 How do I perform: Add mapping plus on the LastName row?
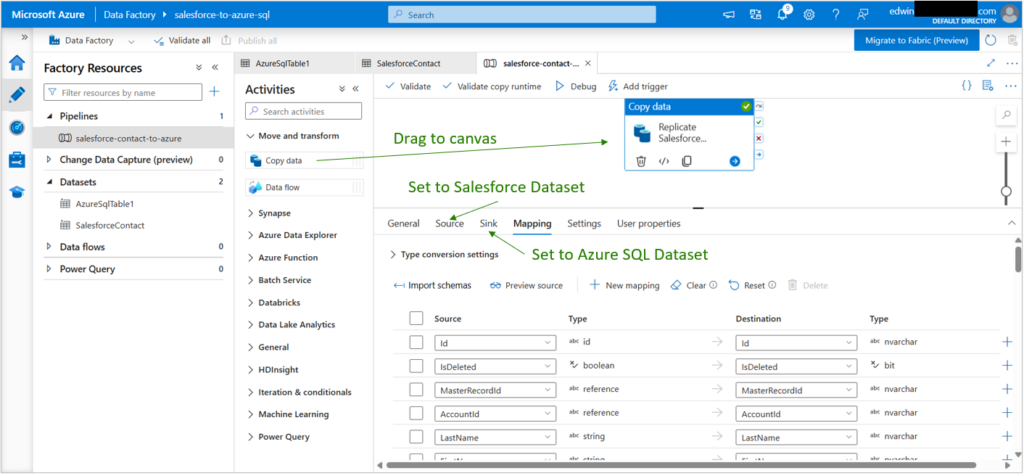[1007, 436]
